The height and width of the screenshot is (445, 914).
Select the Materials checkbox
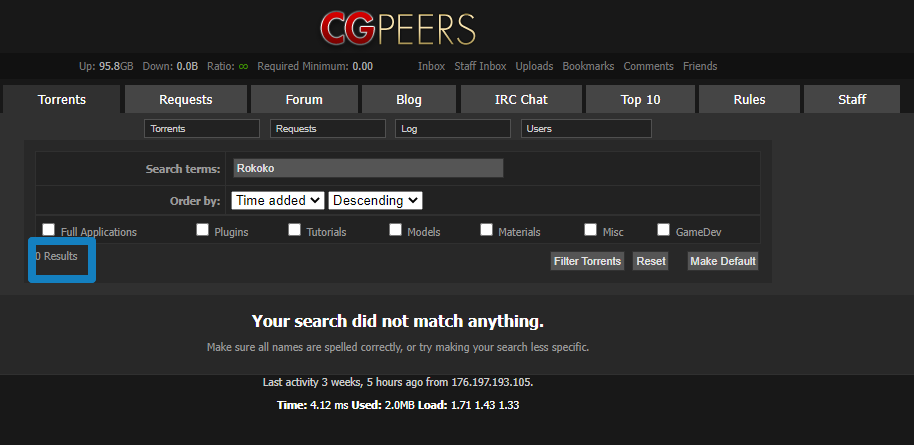[x=486, y=229]
